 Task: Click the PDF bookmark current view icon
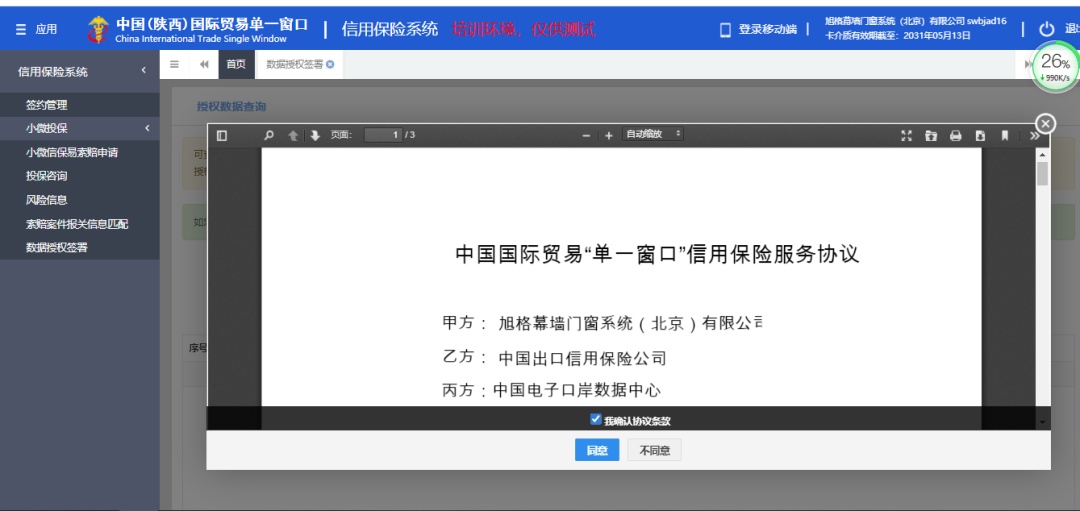(1004, 135)
